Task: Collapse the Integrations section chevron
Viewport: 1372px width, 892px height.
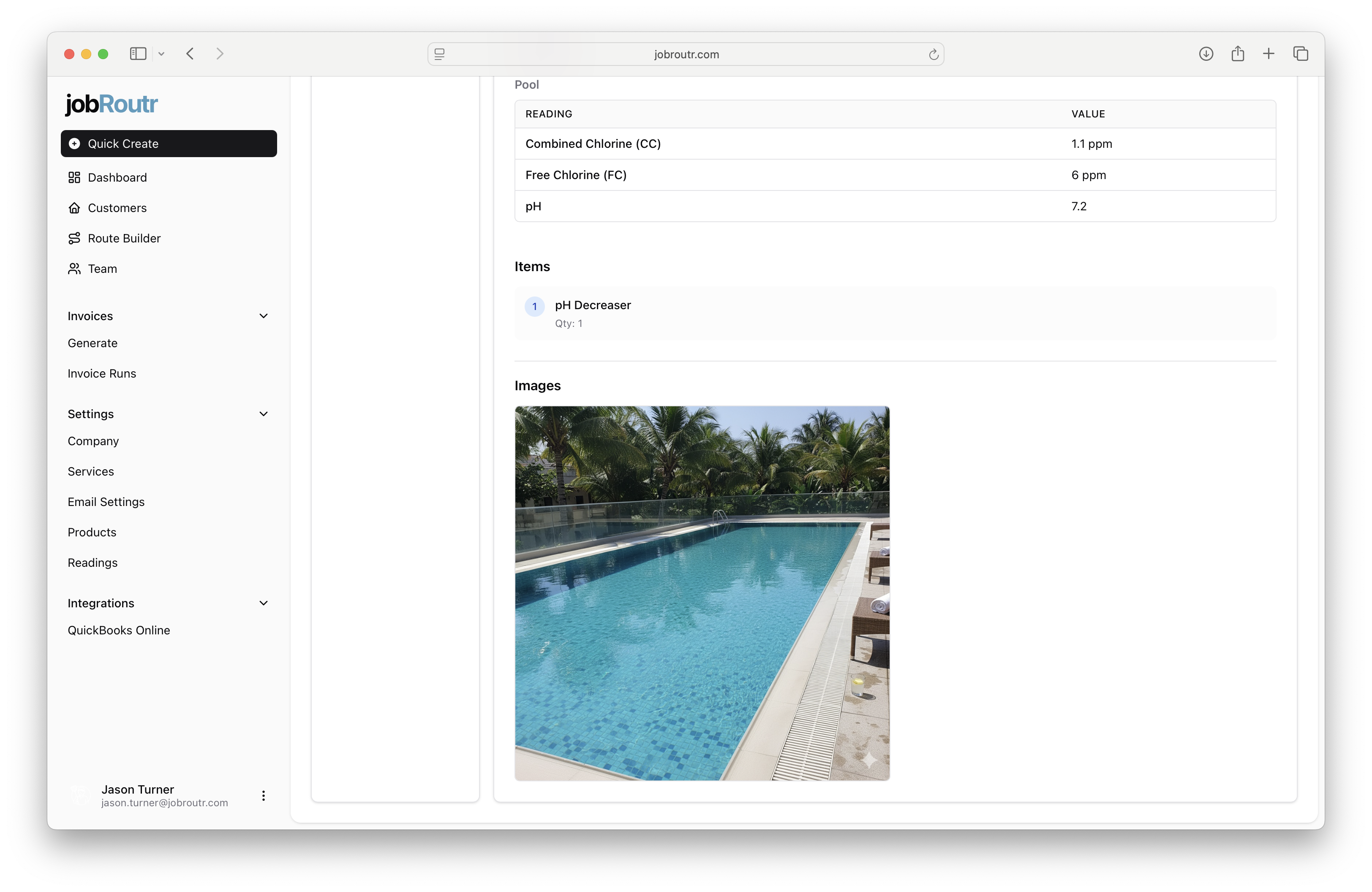Action: tap(264, 603)
